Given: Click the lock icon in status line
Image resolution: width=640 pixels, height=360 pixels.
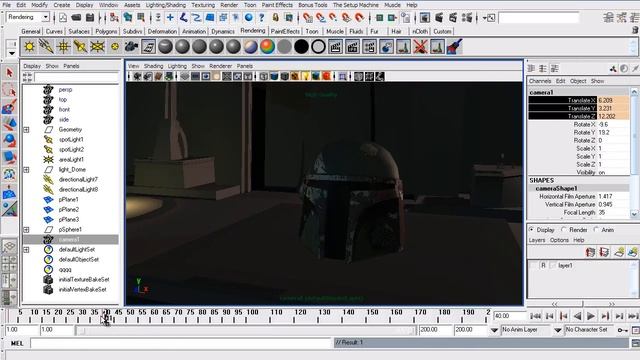Looking at the screenshot, I should [276, 18].
